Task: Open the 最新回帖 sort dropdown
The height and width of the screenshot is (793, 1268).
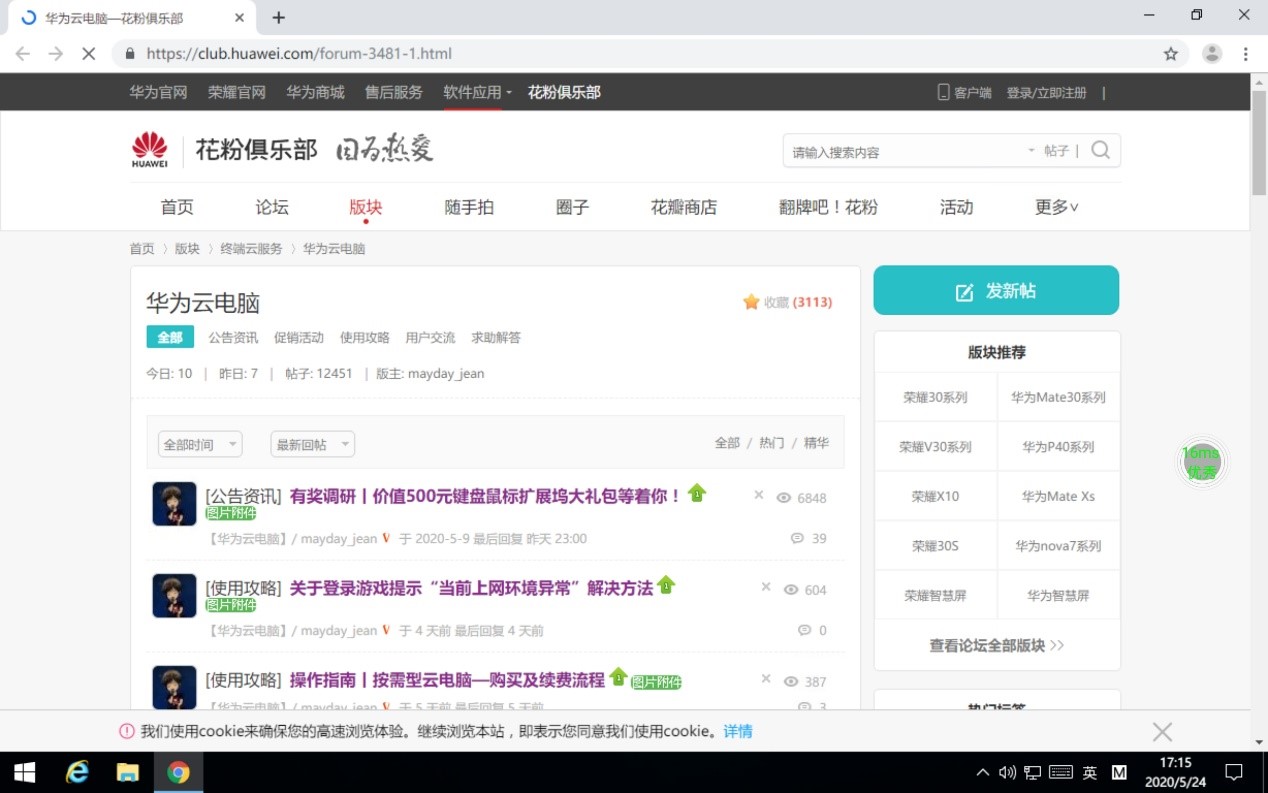Action: click(312, 444)
